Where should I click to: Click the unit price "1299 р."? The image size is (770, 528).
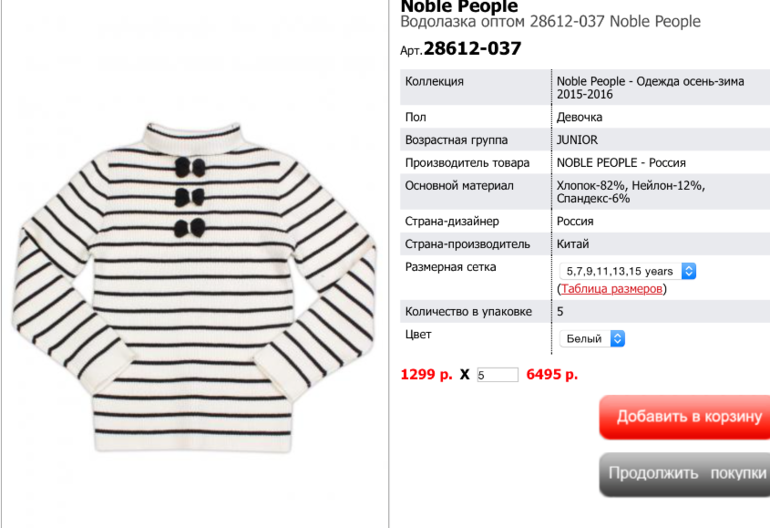coord(426,375)
